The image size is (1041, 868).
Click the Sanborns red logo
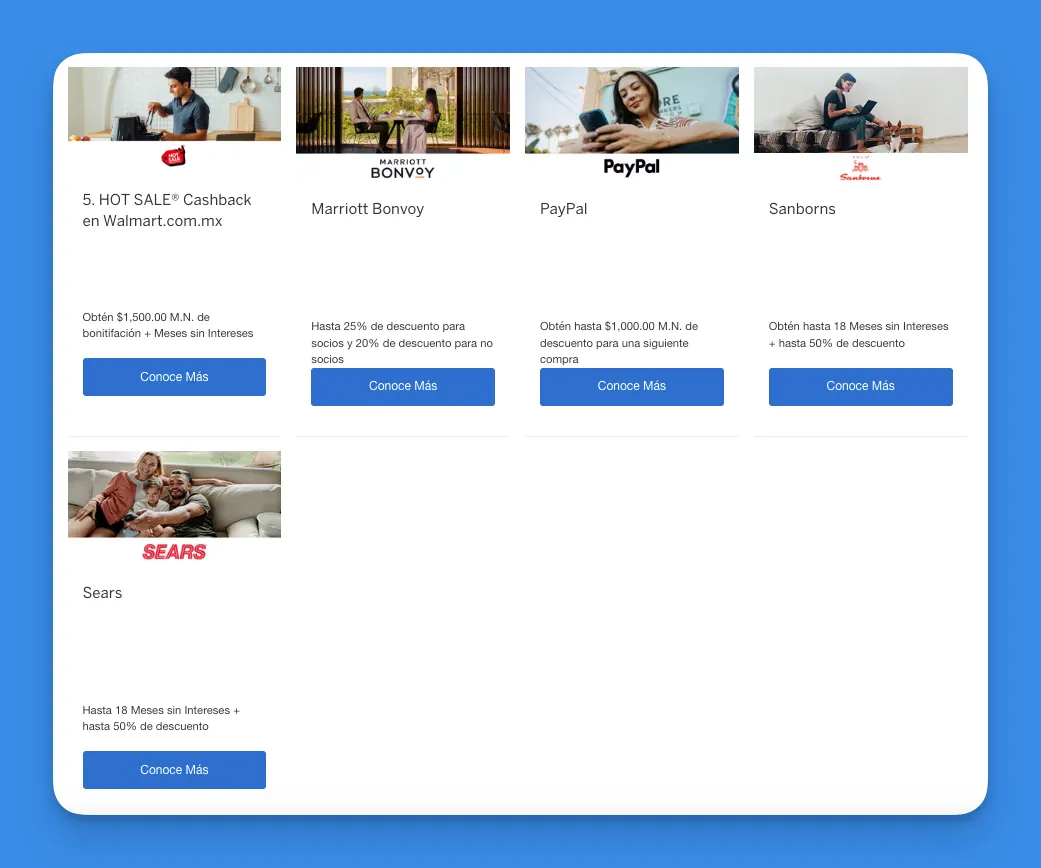[x=860, y=169]
